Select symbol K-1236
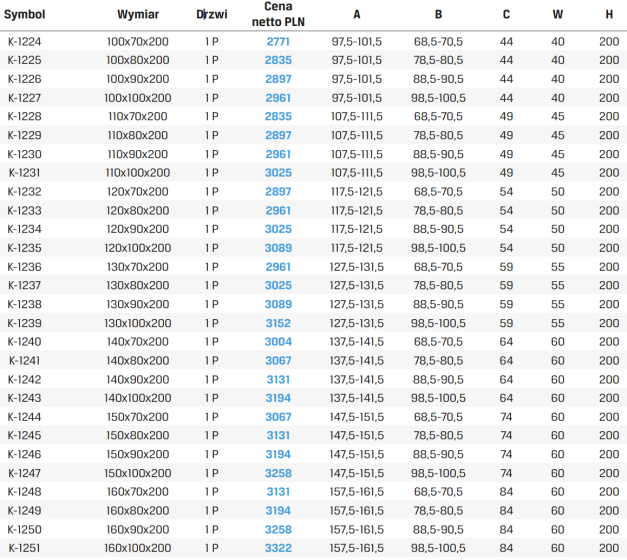This screenshot has width=627, height=560. point(24,267)
